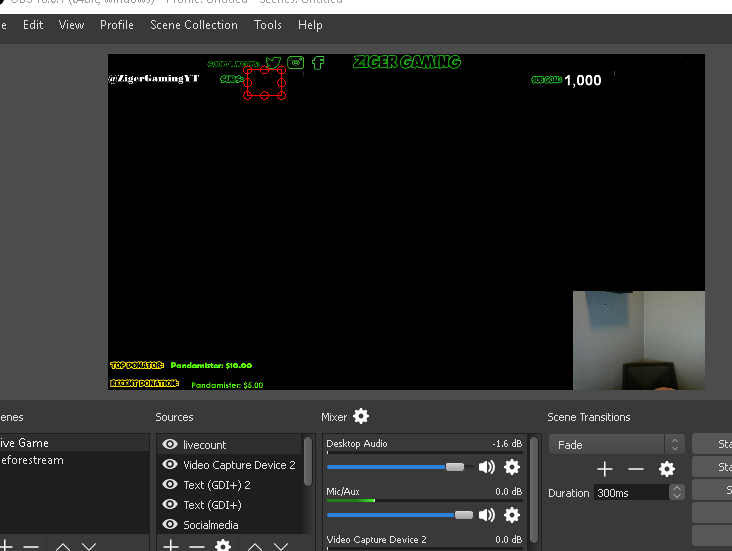Move selected source down
This screenshot has height=551, width=732.
pyautogui.click(x=281, y=546)
